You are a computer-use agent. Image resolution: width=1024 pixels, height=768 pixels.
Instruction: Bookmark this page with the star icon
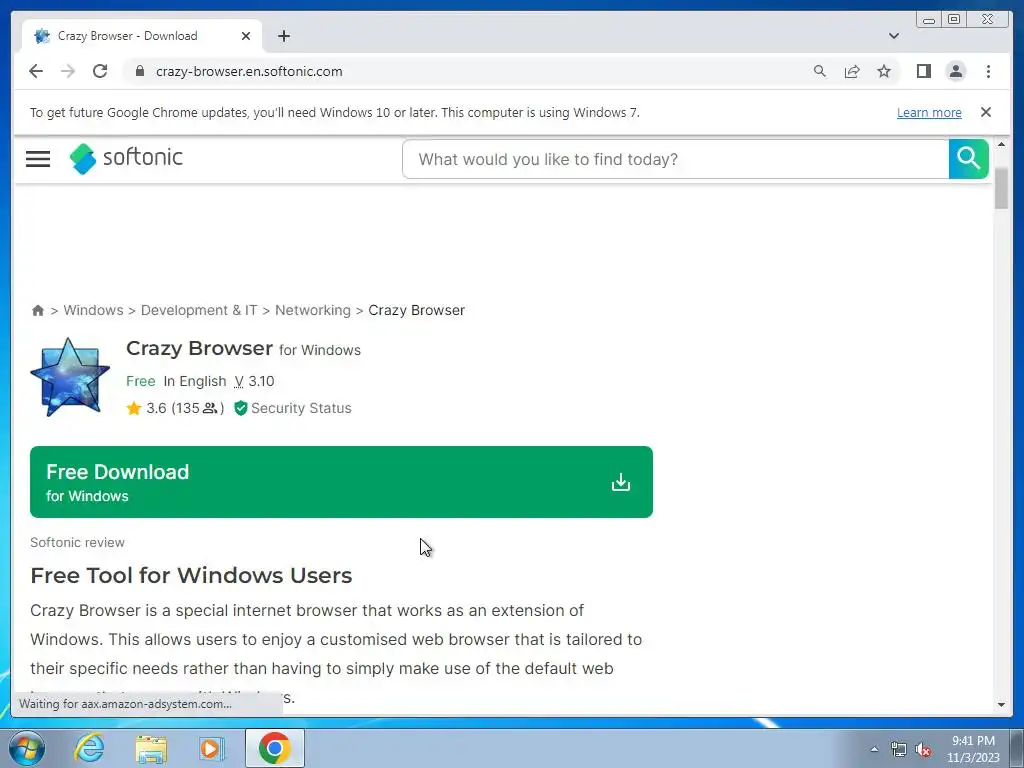coord(884,71)
